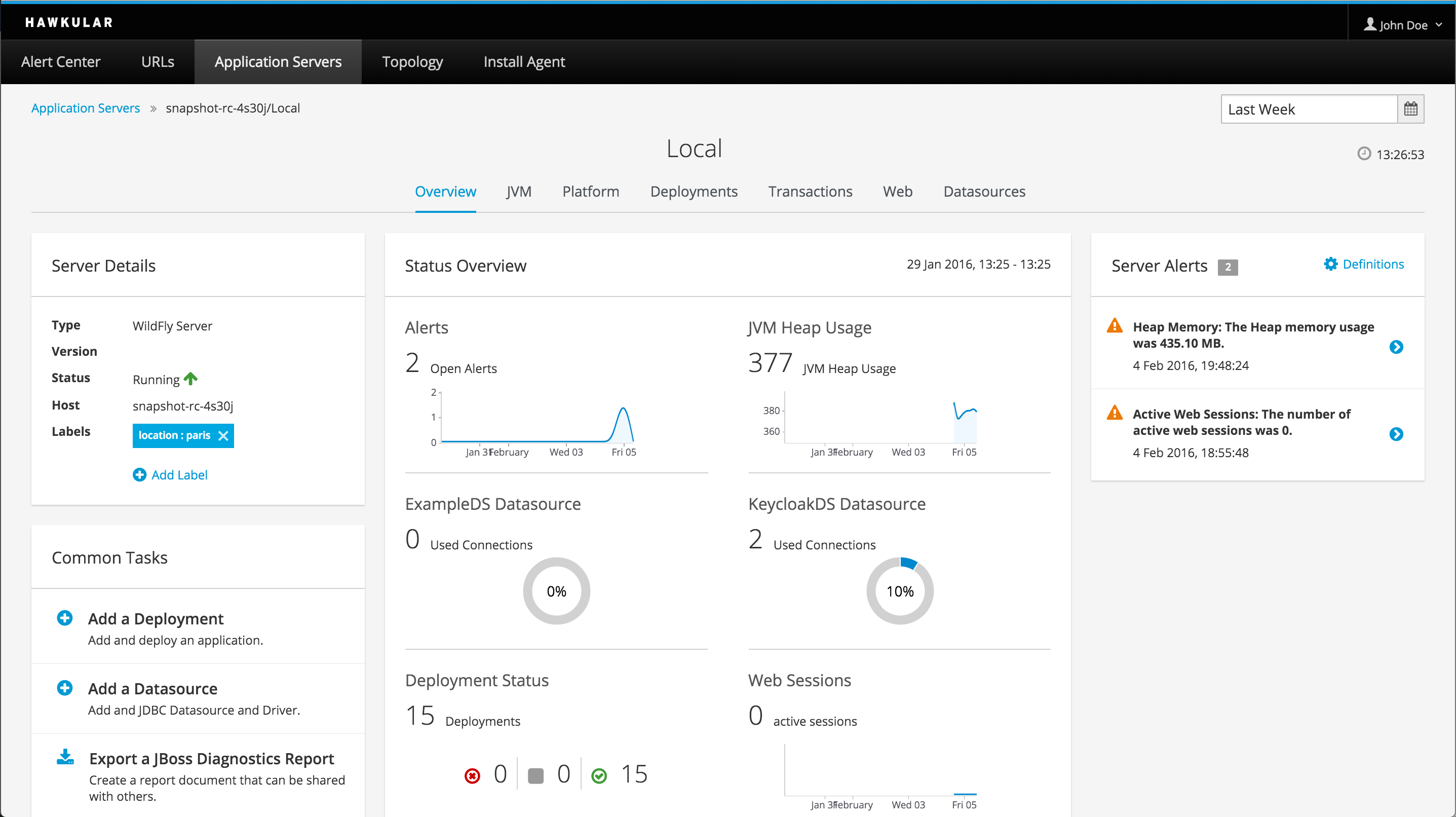Click the KeycloakDS 10% donut chart
The width and height of the screenshot is (1456, 817).
(x=899, y=591)
